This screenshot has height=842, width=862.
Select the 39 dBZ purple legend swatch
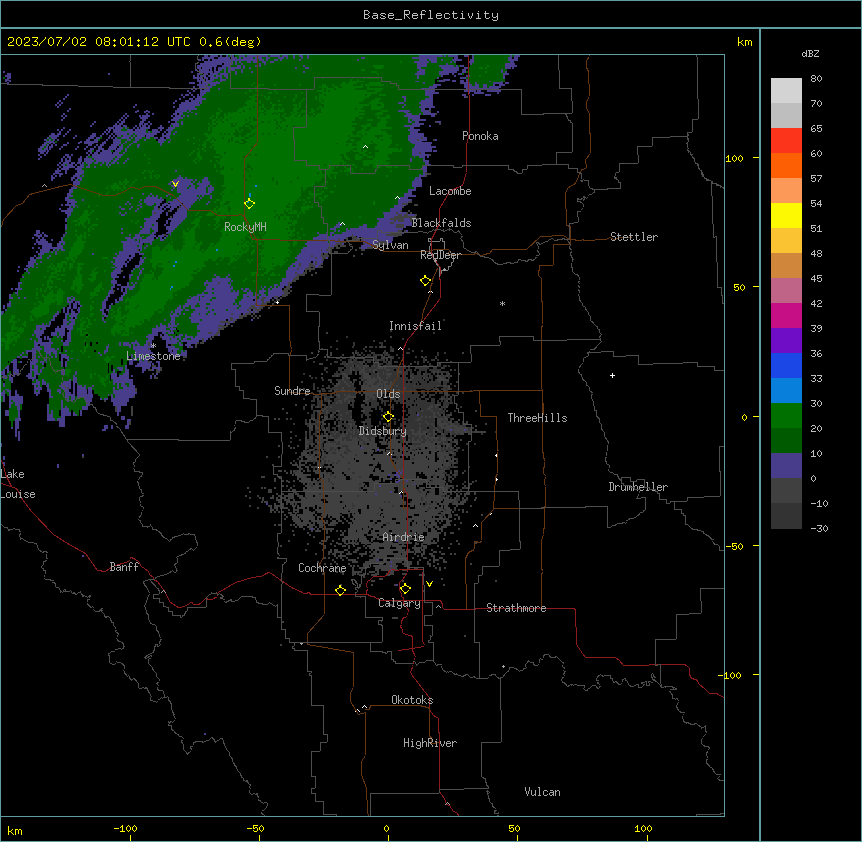click(786, 341)
